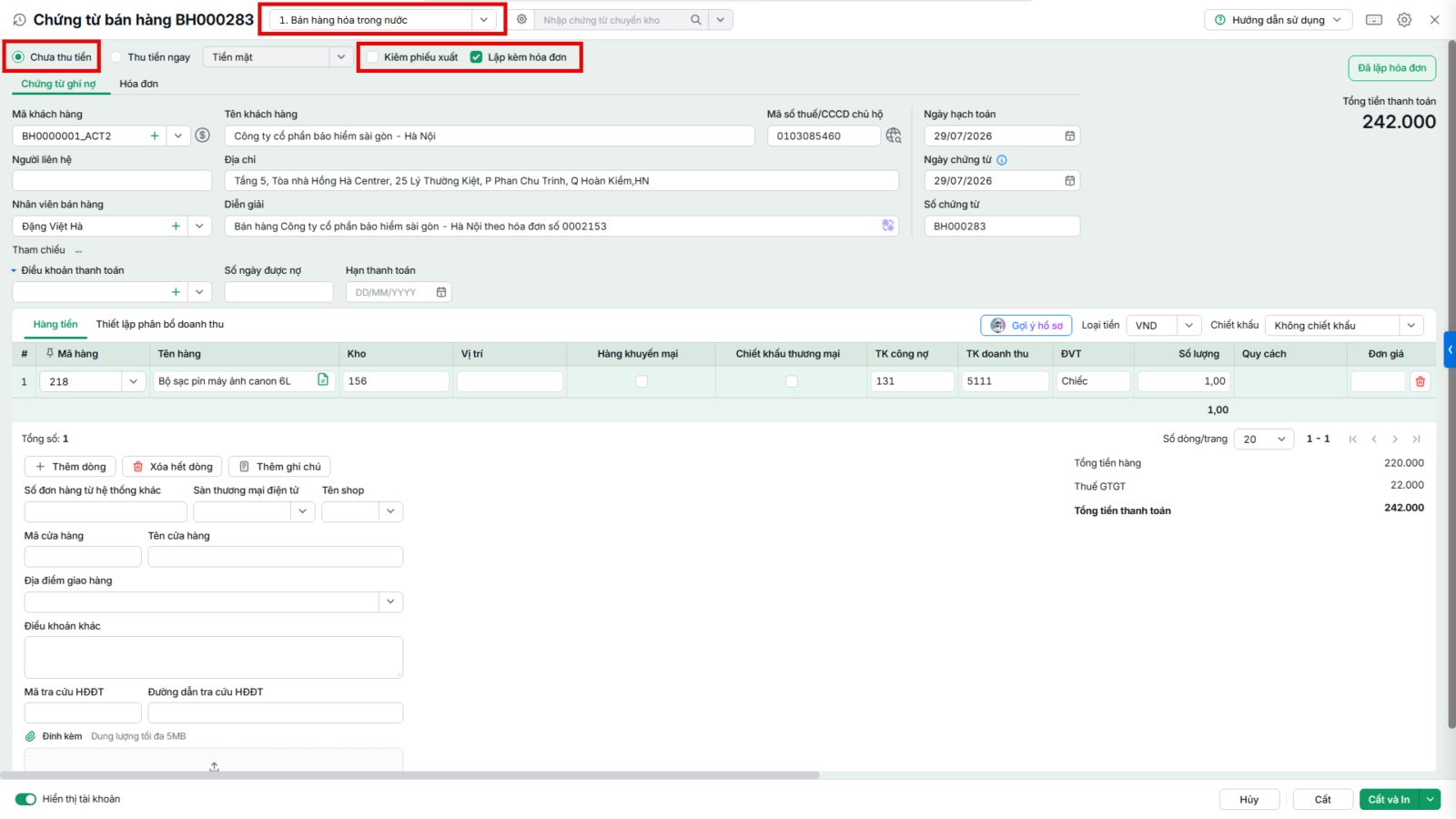Go to last page of rows
1456x819 pixels.
1416,439
